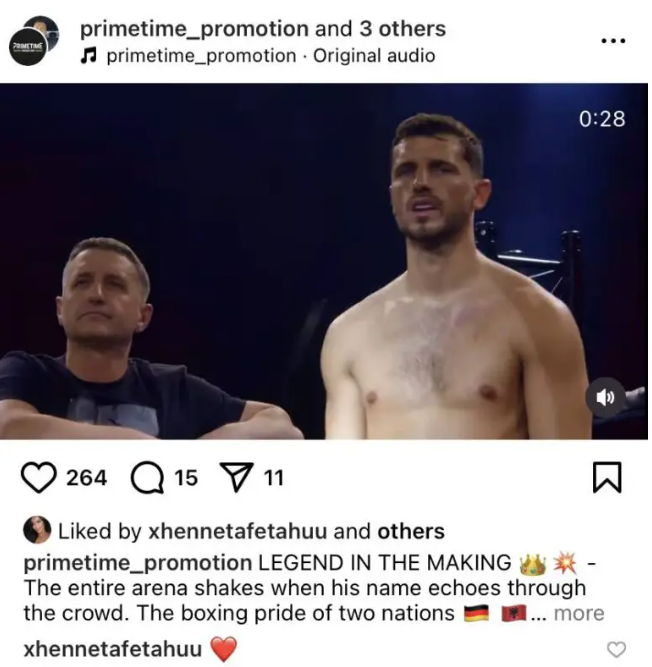The image size is (652, 667).
Task: Open comments via speech bubble icon
Action: [147, 477]
